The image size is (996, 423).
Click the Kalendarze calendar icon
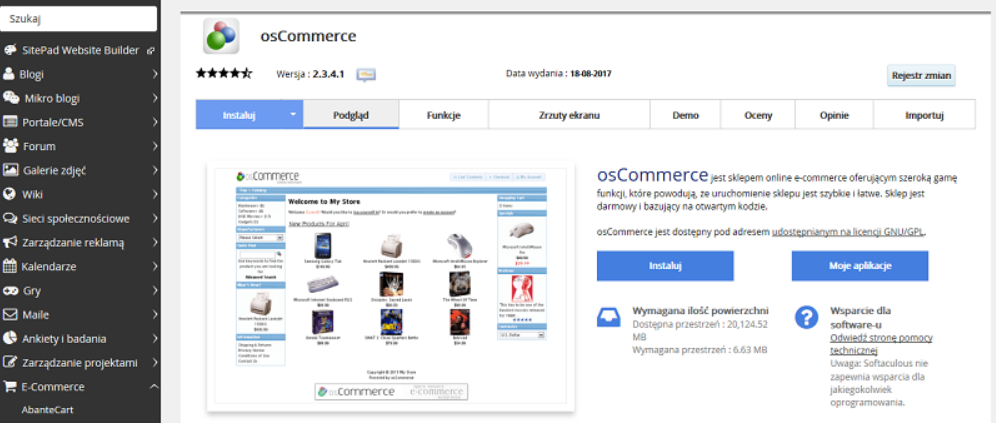(x=10, y=266)
